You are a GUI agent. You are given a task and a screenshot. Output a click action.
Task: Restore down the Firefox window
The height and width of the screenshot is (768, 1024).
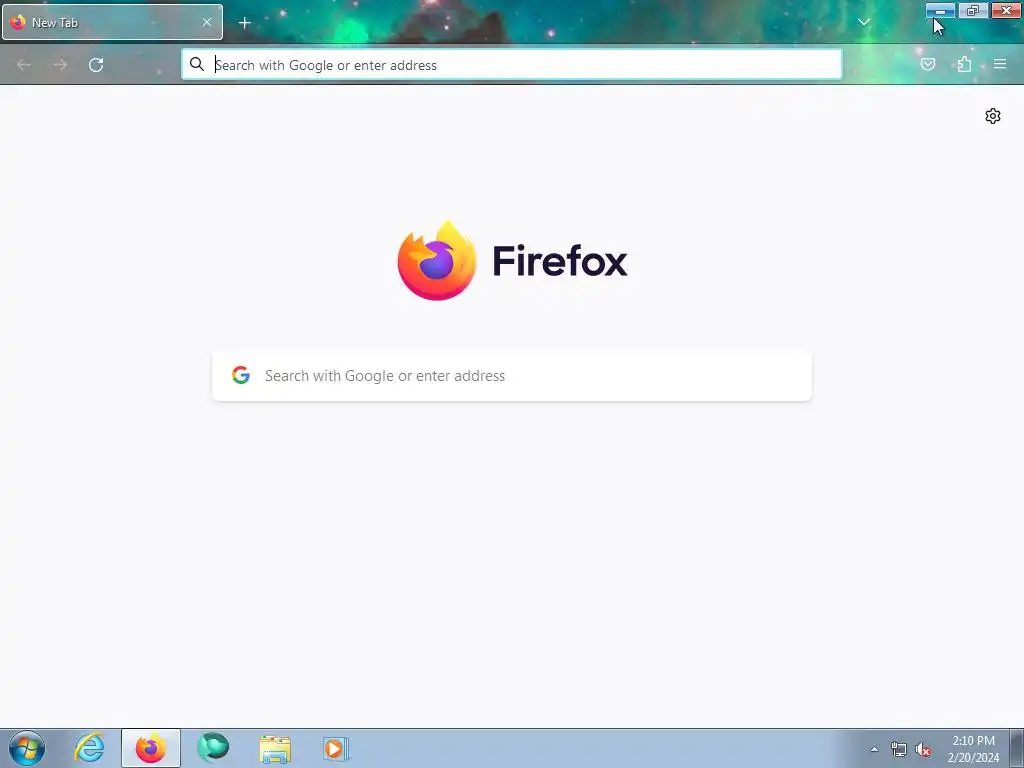[972, 10]
